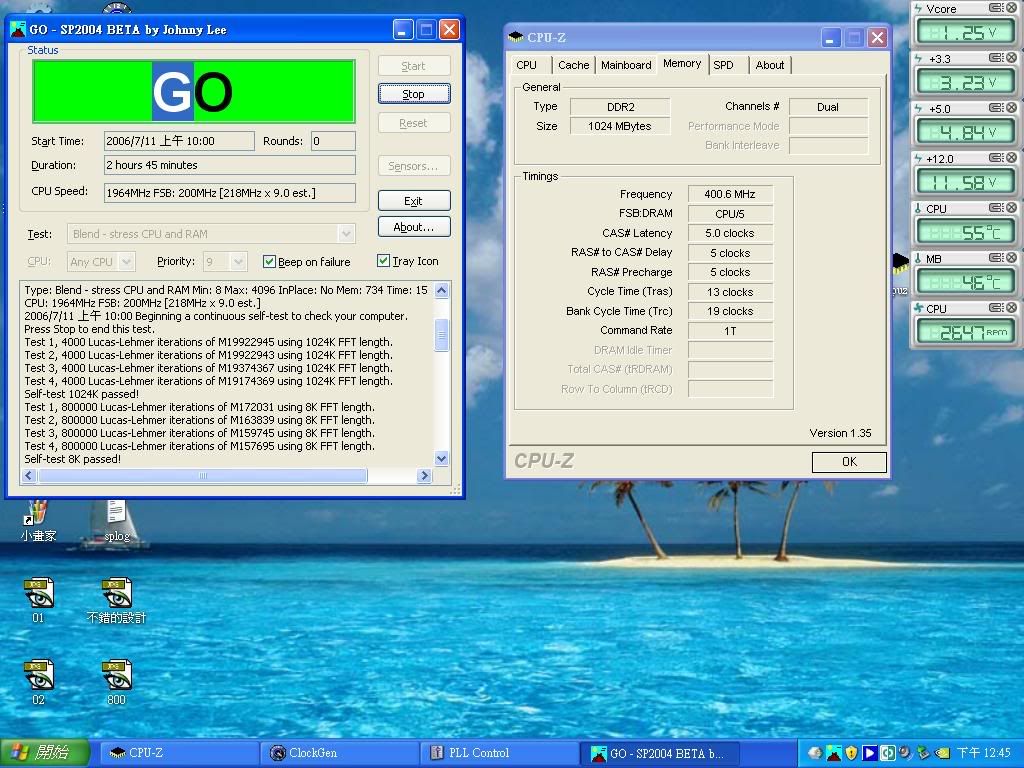The image size is (1024, 768).
Task: Close the +3.3 voltage gadget
Action: 1011,58
